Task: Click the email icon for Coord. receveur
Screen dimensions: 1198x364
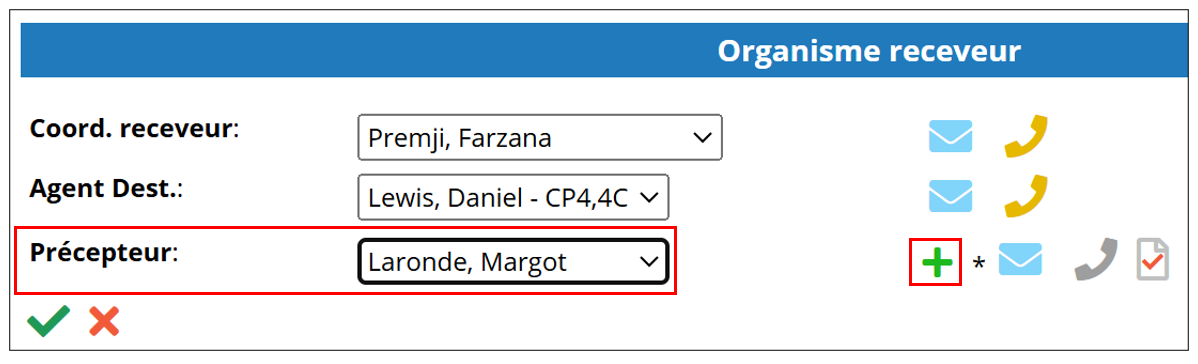Action: [x=950, y=136]
